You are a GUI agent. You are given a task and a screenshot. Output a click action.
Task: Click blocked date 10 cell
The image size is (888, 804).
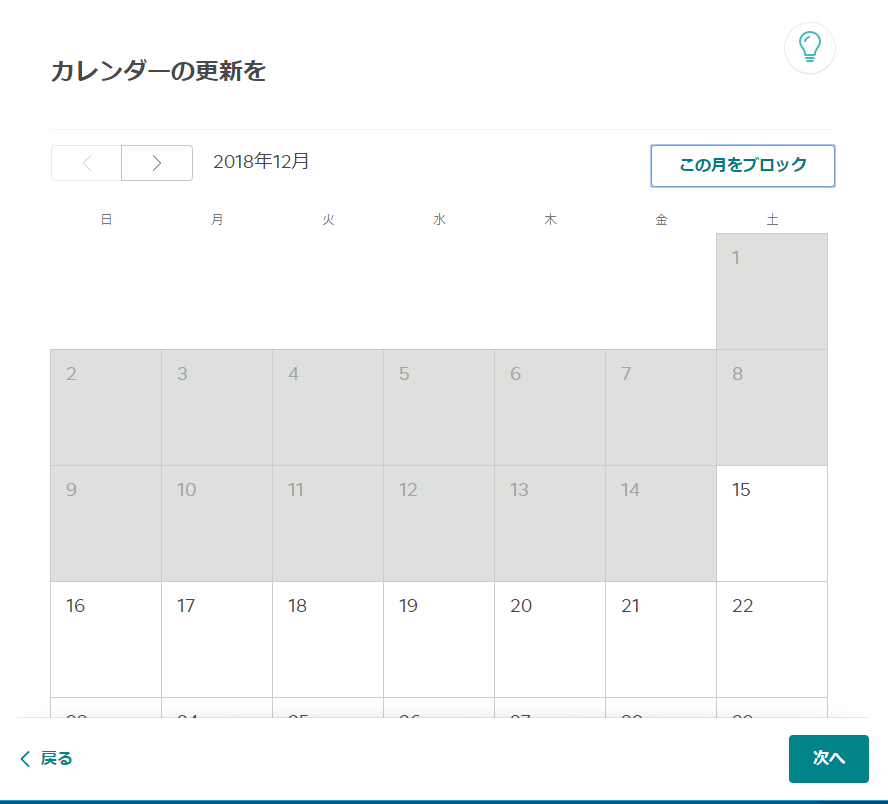pyautogui.click(x=217, y=523)
